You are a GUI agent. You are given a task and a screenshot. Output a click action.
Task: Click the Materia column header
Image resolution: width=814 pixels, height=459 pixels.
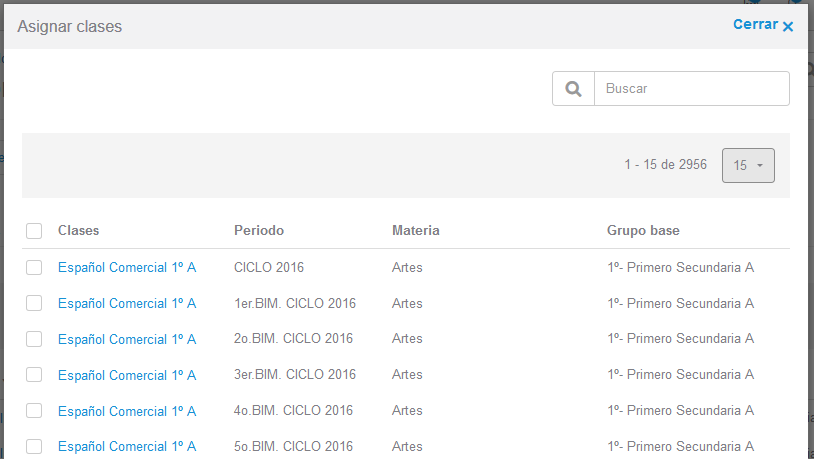(416, 231)
